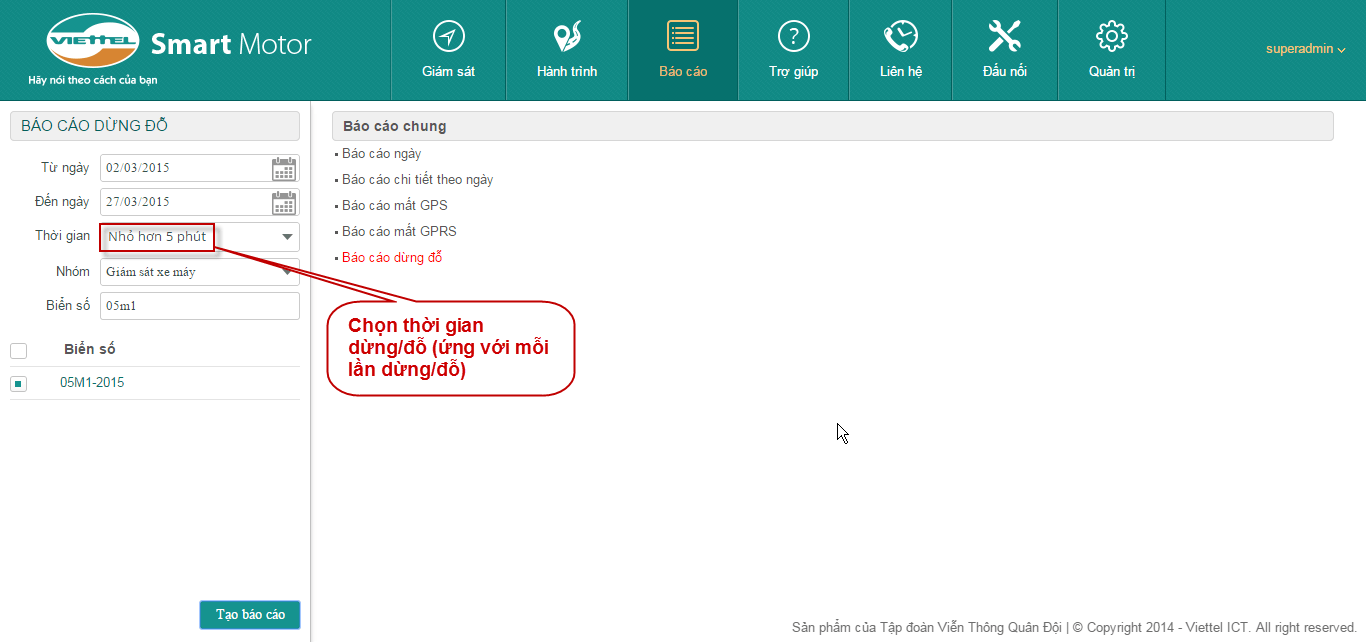Open Đấu nối tools icon
The height and width of the screenshot is (642, 1366).
1004,37
